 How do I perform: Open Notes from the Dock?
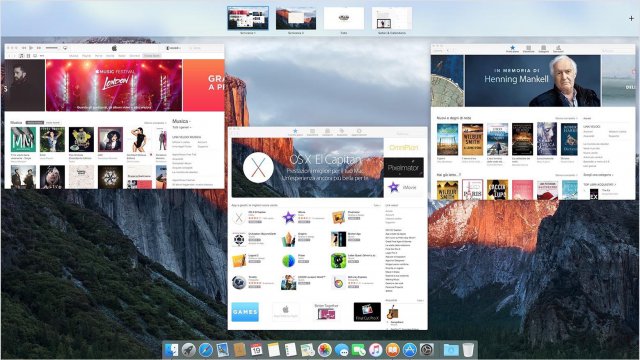(x=273, y=350)
